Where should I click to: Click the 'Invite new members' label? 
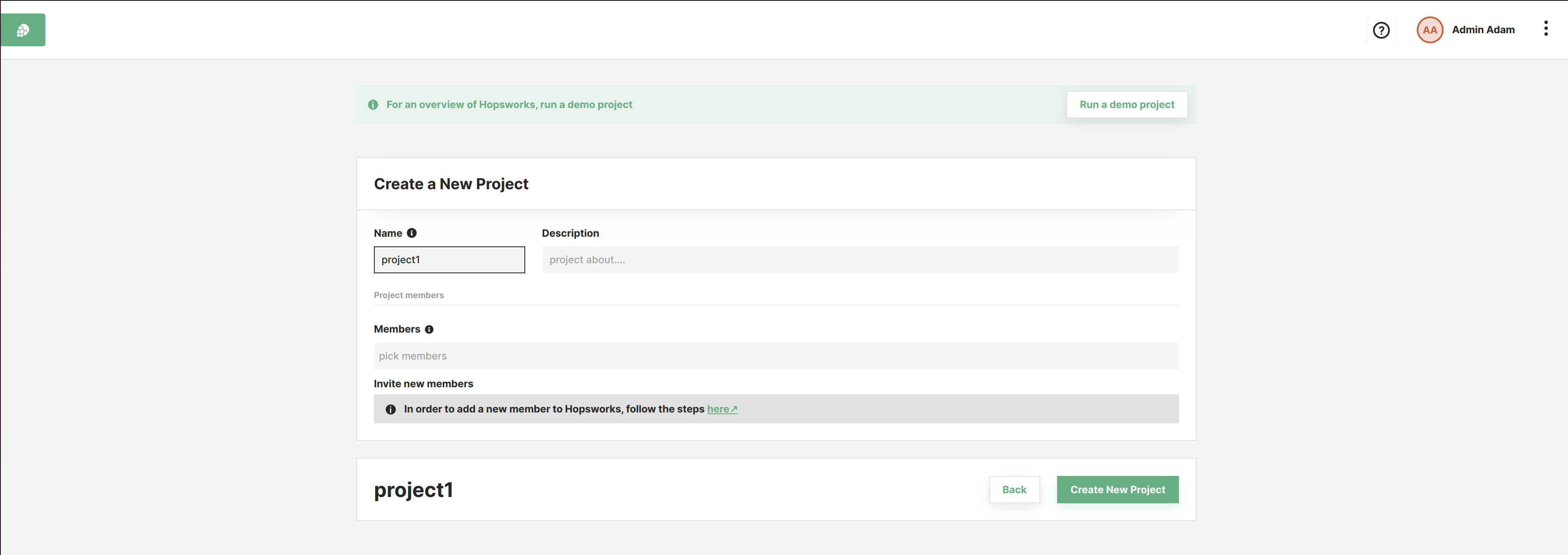(423, 384)
